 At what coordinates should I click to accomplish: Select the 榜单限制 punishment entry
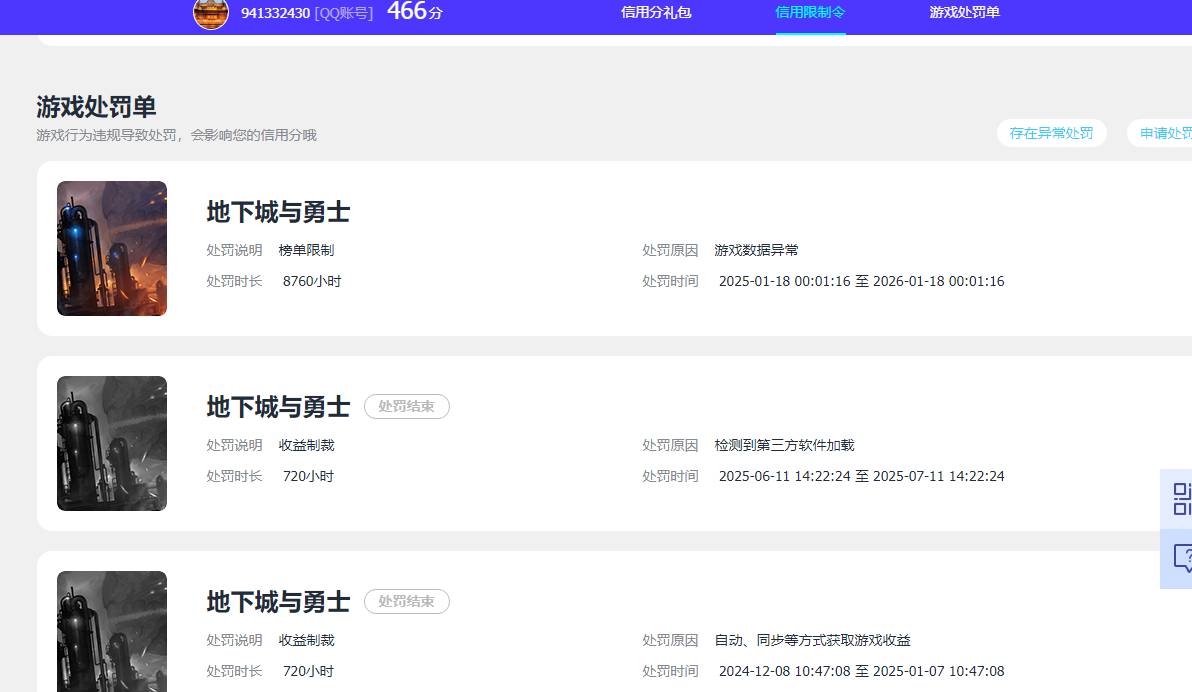310,250
